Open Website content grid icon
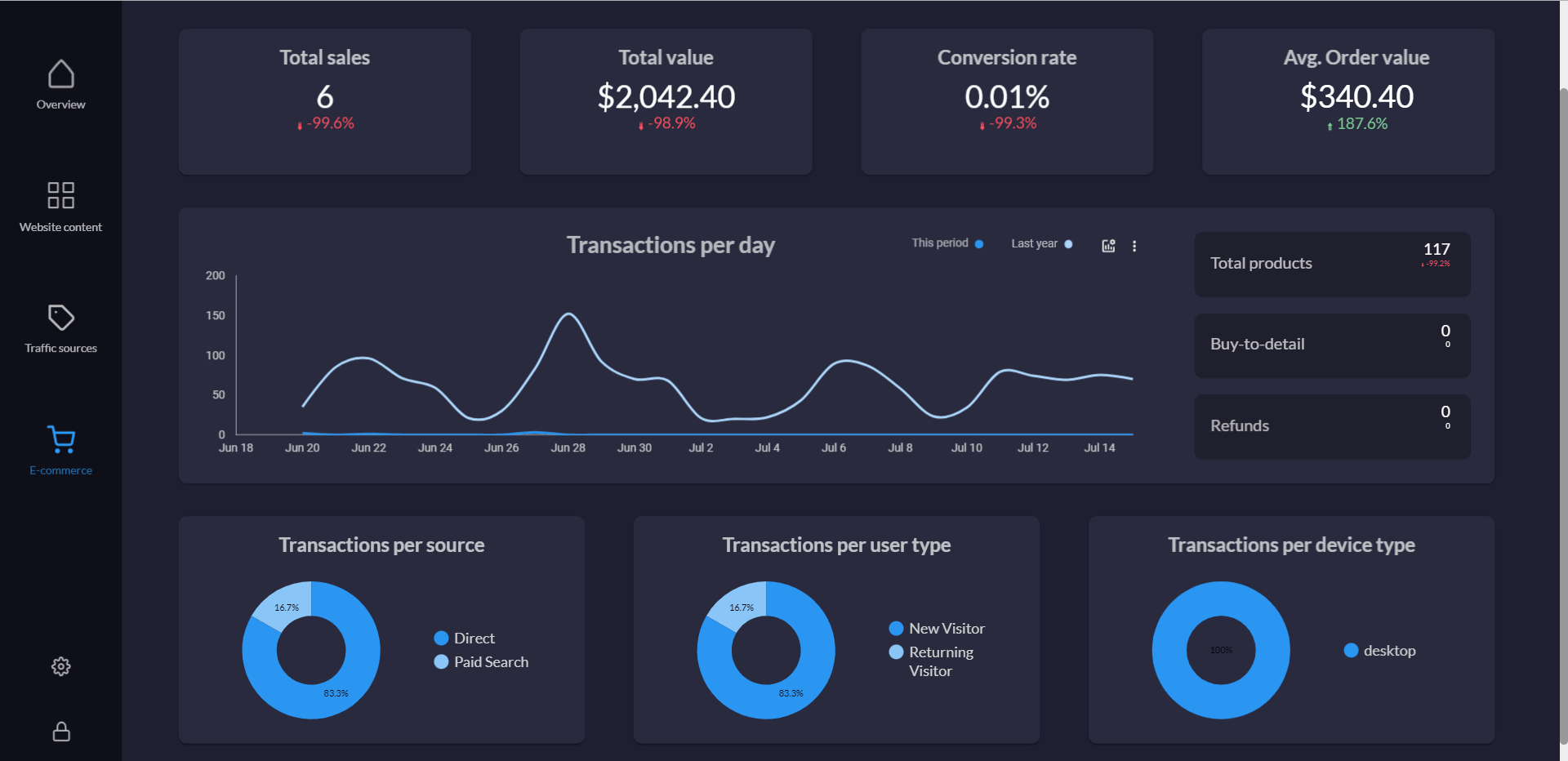Image resolution: width=1568 pixels, height=761 pixels. (61, 195)
